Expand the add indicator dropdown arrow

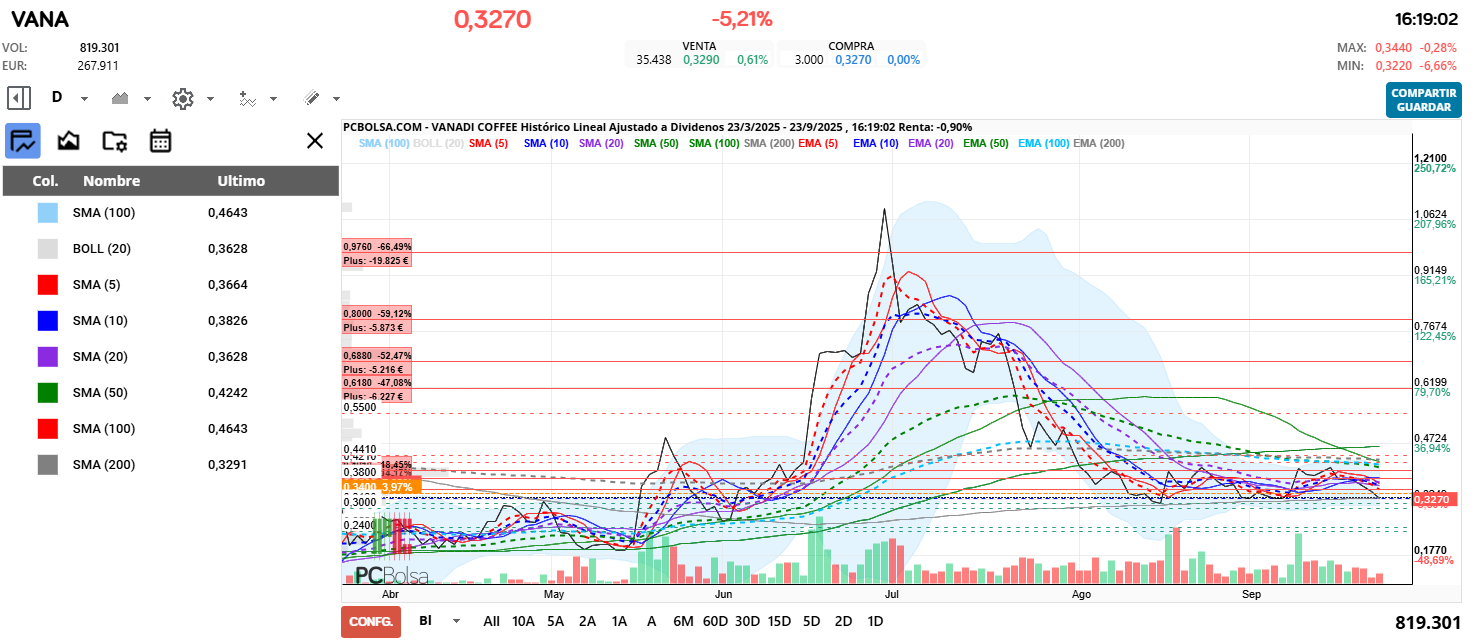pyautogui.click(x=273, y=99)
